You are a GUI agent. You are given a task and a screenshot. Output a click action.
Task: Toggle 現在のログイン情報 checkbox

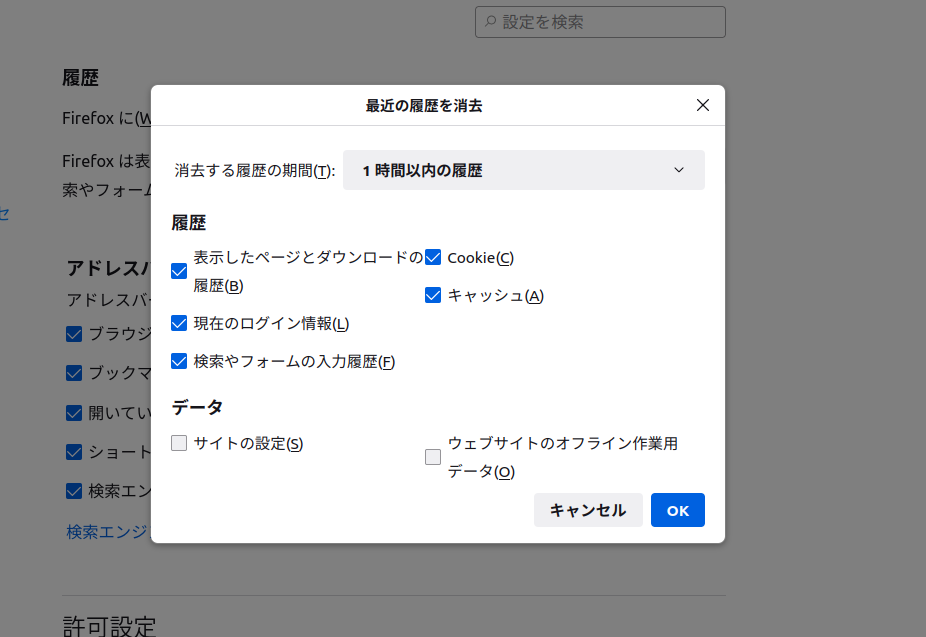(179, 323)
